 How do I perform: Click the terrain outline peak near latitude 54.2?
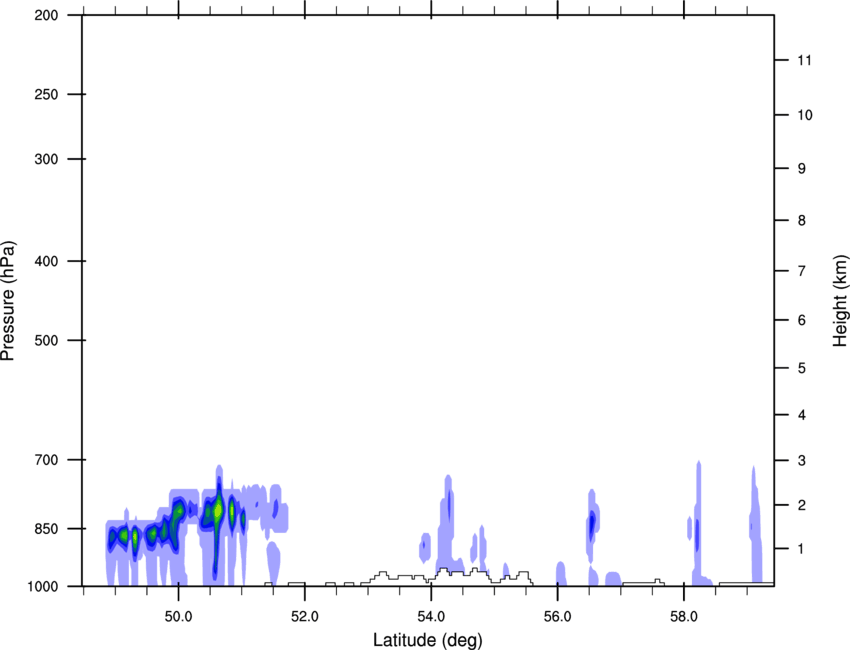[443, 570]
